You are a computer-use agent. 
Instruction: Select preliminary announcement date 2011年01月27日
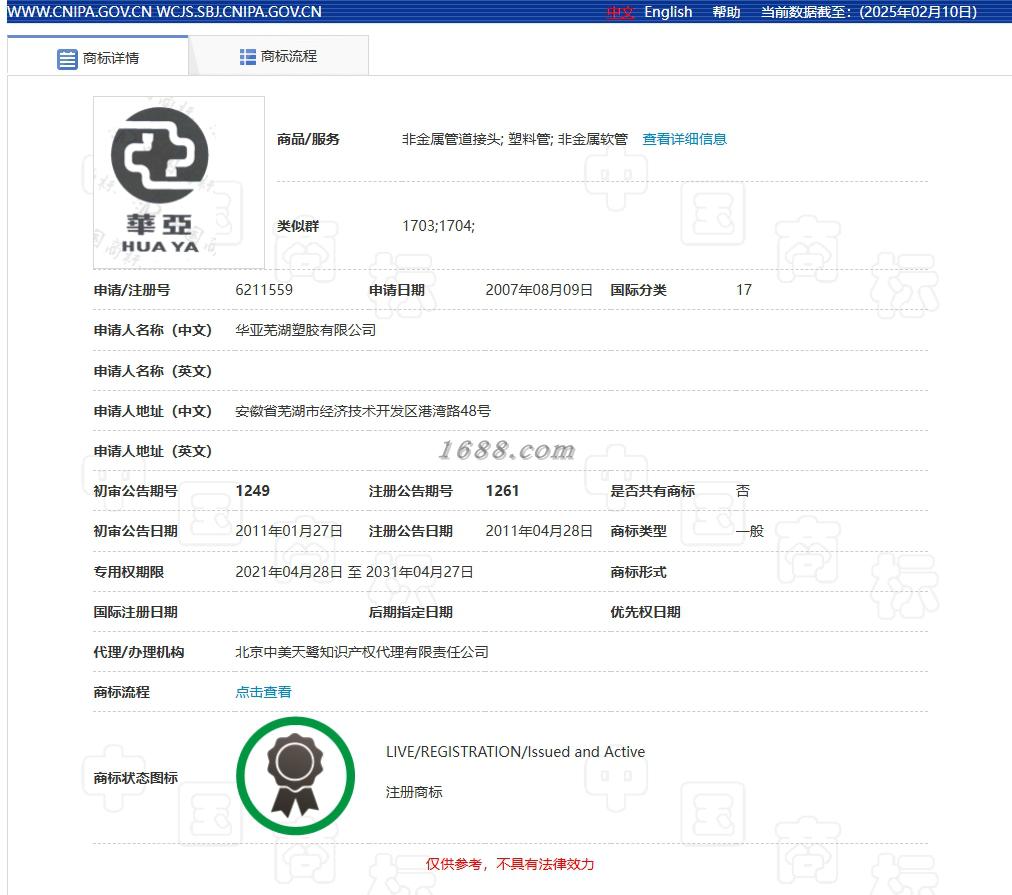(x=288, y=531)
